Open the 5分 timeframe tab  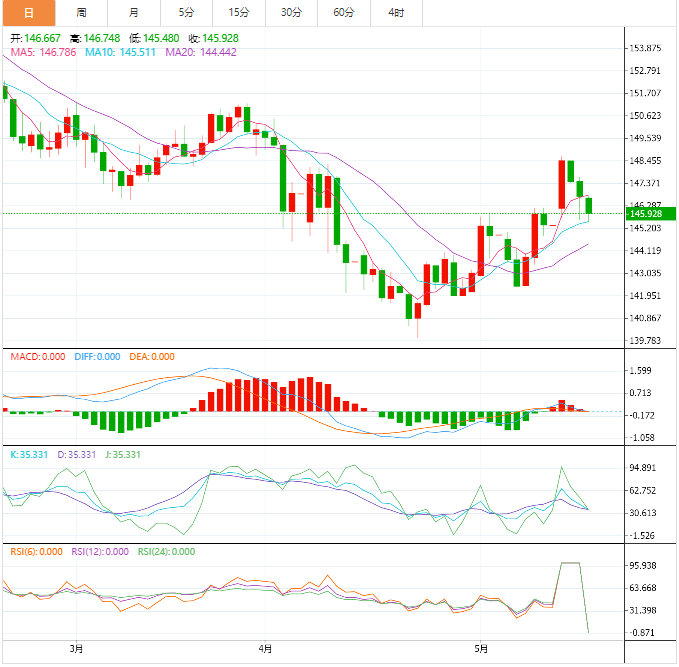pyautogui.click(x=186, y=13)
